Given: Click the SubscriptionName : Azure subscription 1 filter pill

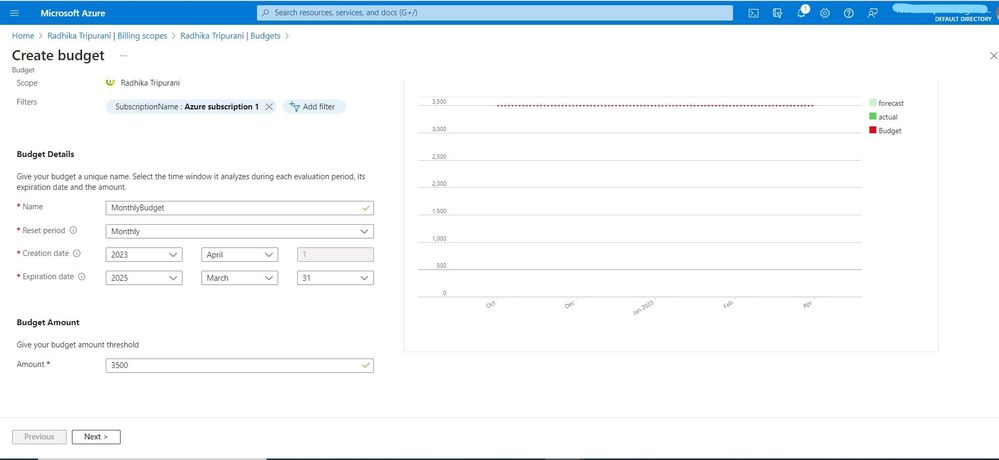Looking at the screenshot, I should pyautogui.click(x=191, y=107).
